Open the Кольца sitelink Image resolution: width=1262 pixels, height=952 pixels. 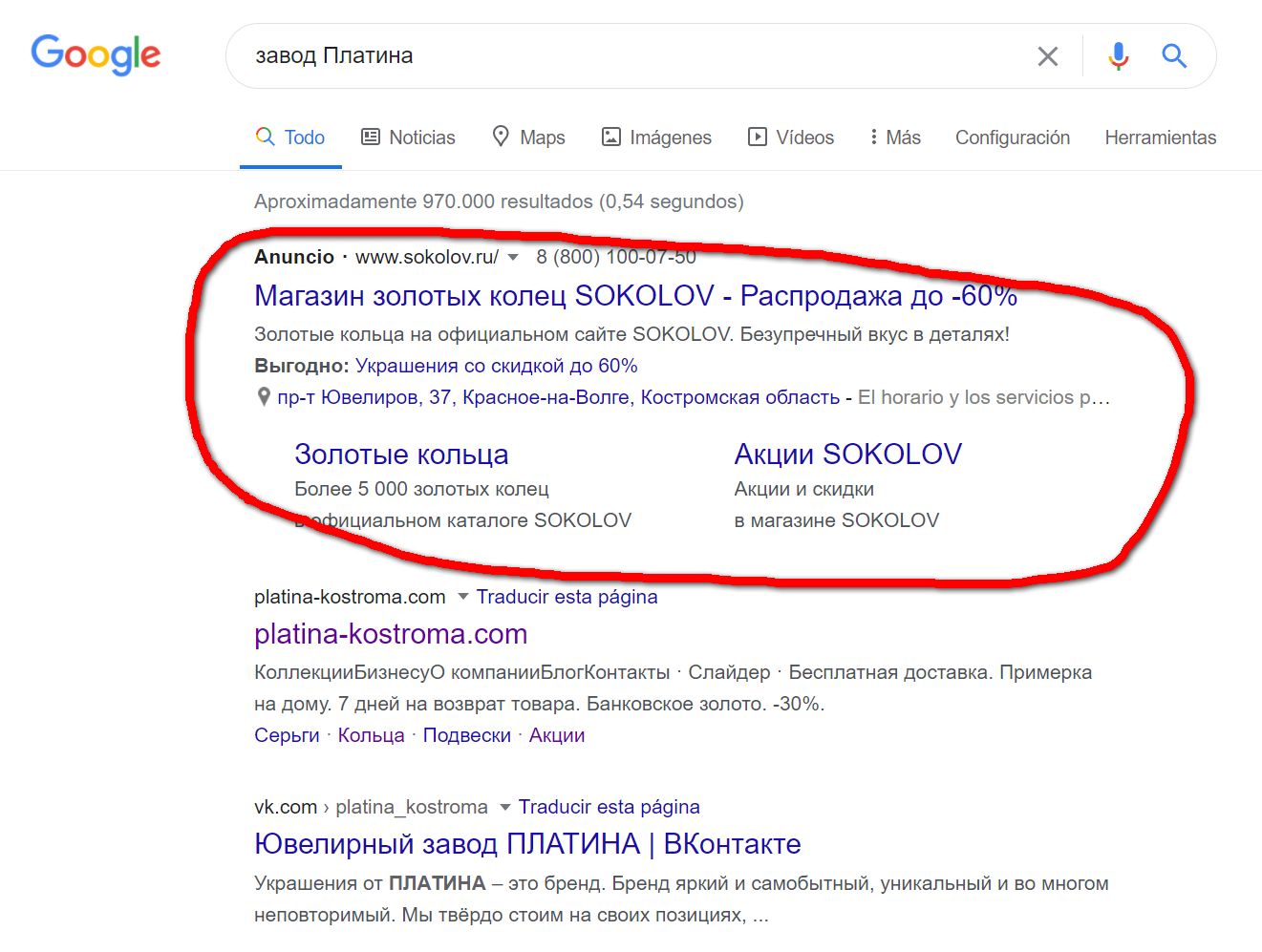372,735
